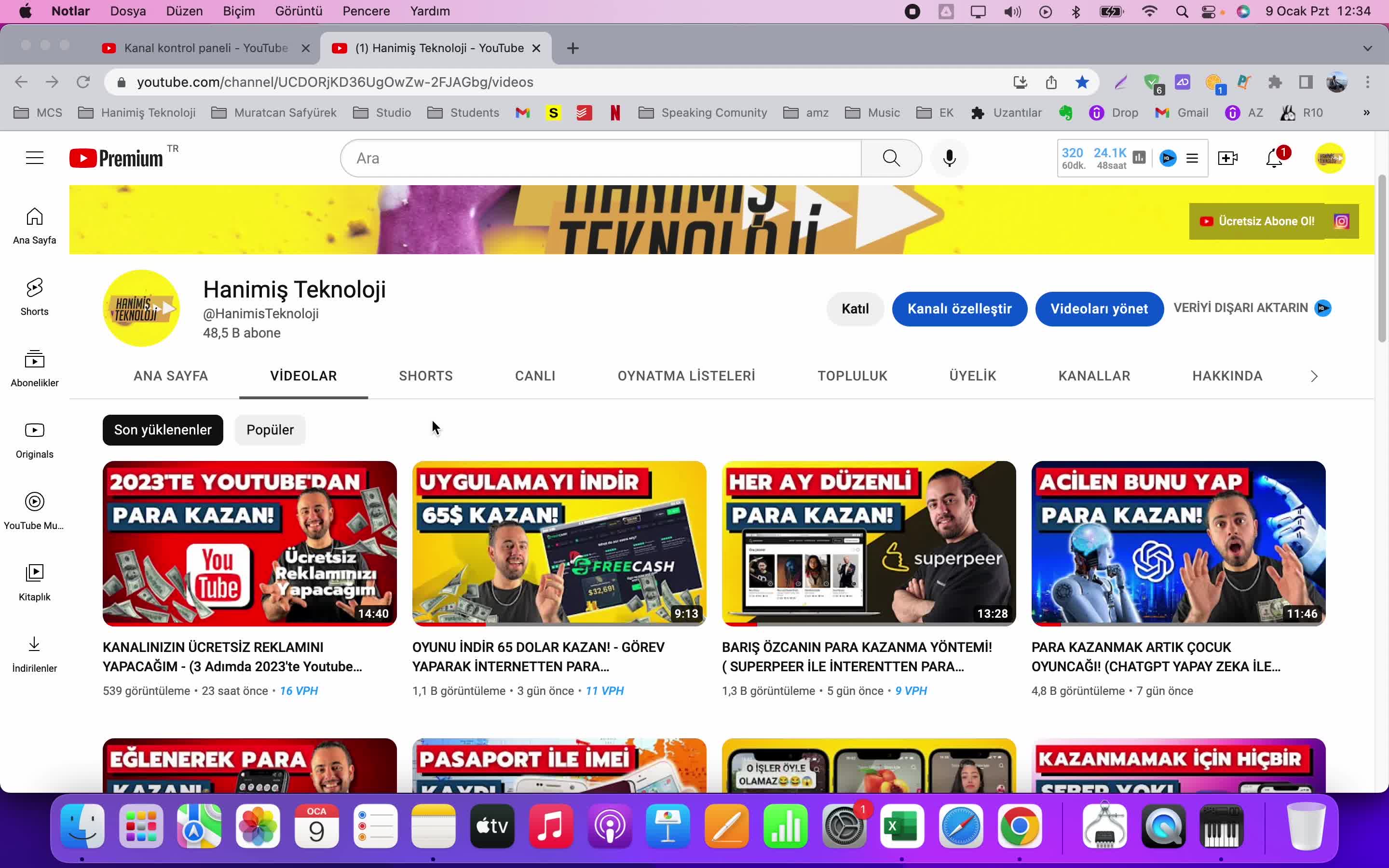Open the Control Center menu bar icon
This screenshot has width=1389, height=868.
1208,12
